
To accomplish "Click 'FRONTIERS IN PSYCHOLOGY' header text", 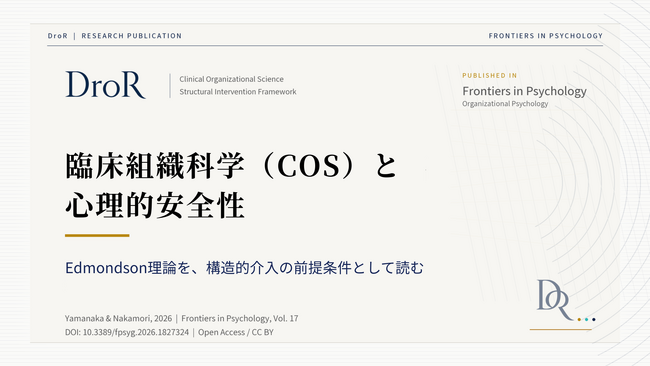I will pos(546,36).
